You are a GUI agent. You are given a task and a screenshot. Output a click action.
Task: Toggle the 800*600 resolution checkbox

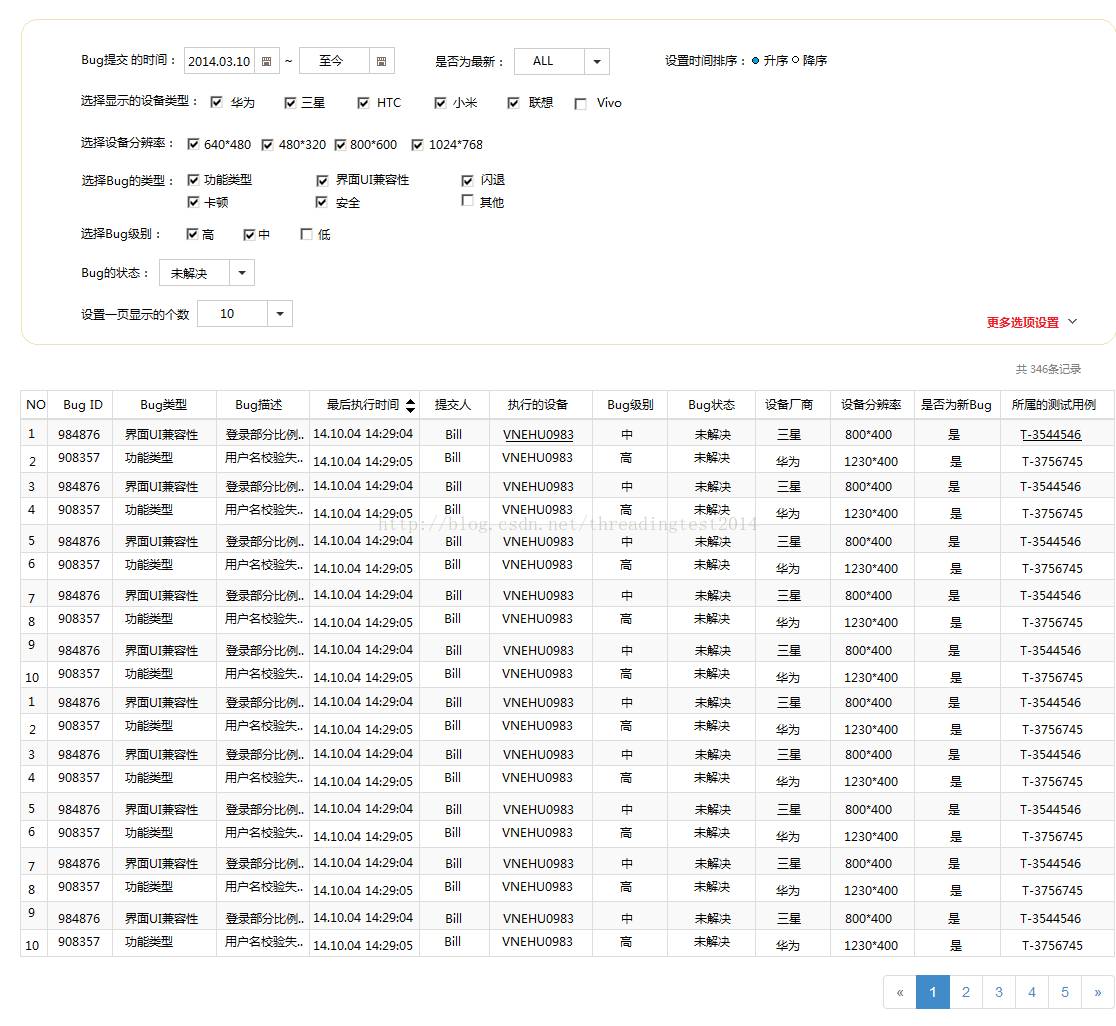[340, 144]
